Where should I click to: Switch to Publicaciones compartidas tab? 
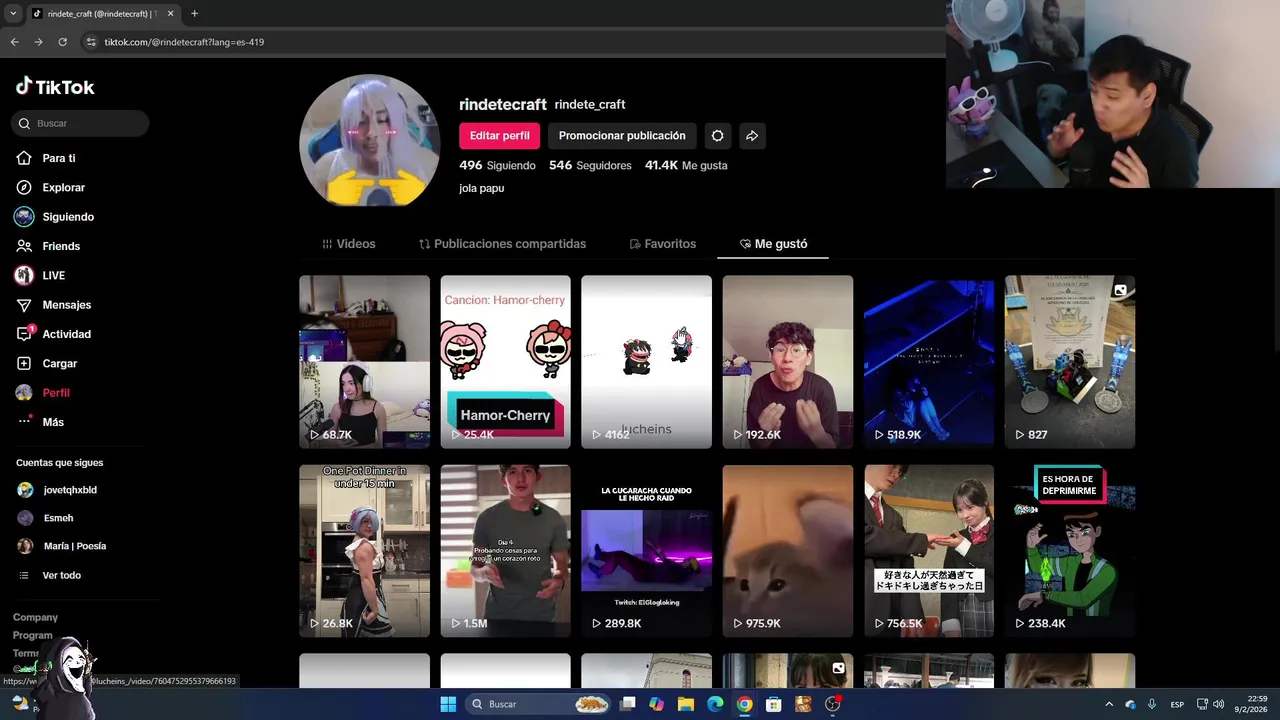(502, 244)
